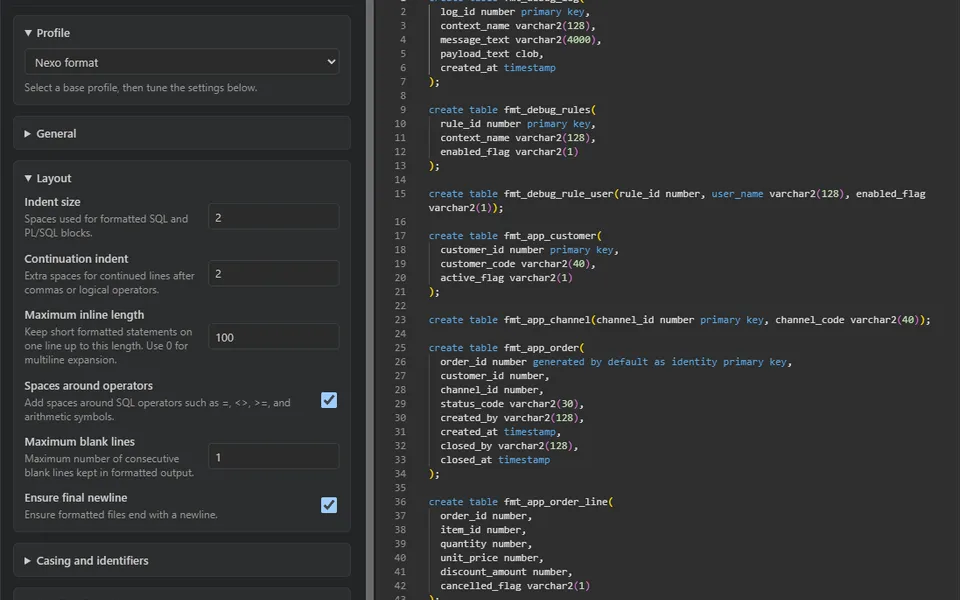Click the customer_code varchar2(40) line
This screenshot has width=960, height=600.
(517, 264)
